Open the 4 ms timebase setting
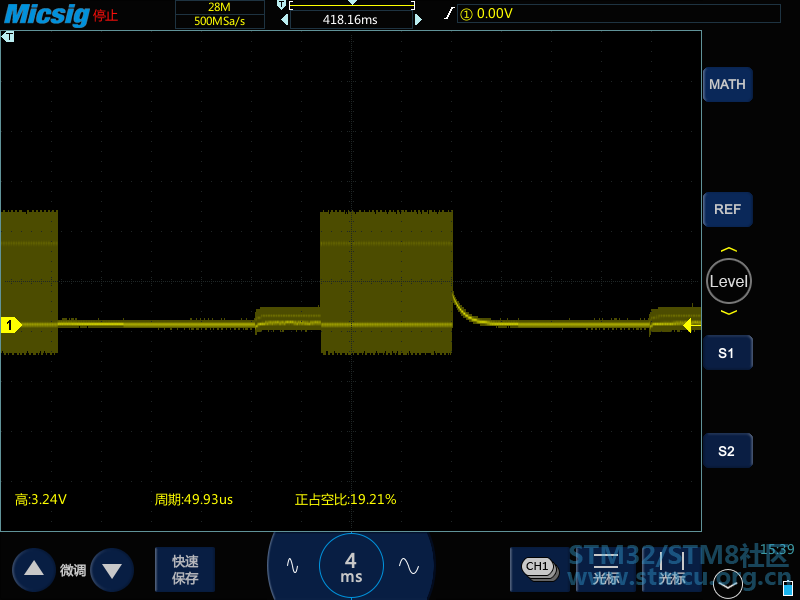 351,566
